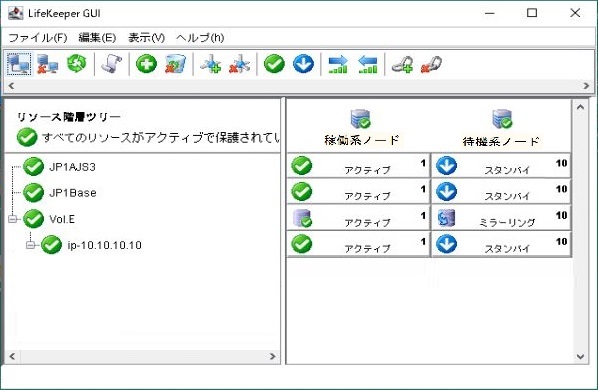598x390 pixels.
Task: Select ip-10.10.10.10 in the resource tree
Action: pos(104,245)
